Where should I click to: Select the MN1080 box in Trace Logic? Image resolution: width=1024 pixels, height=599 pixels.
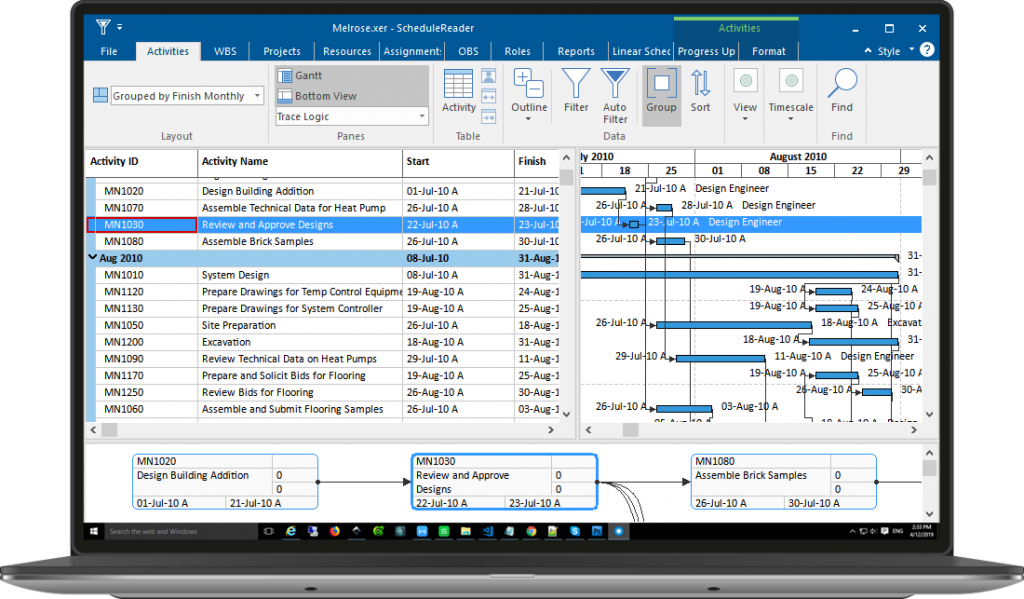(784, 482)
